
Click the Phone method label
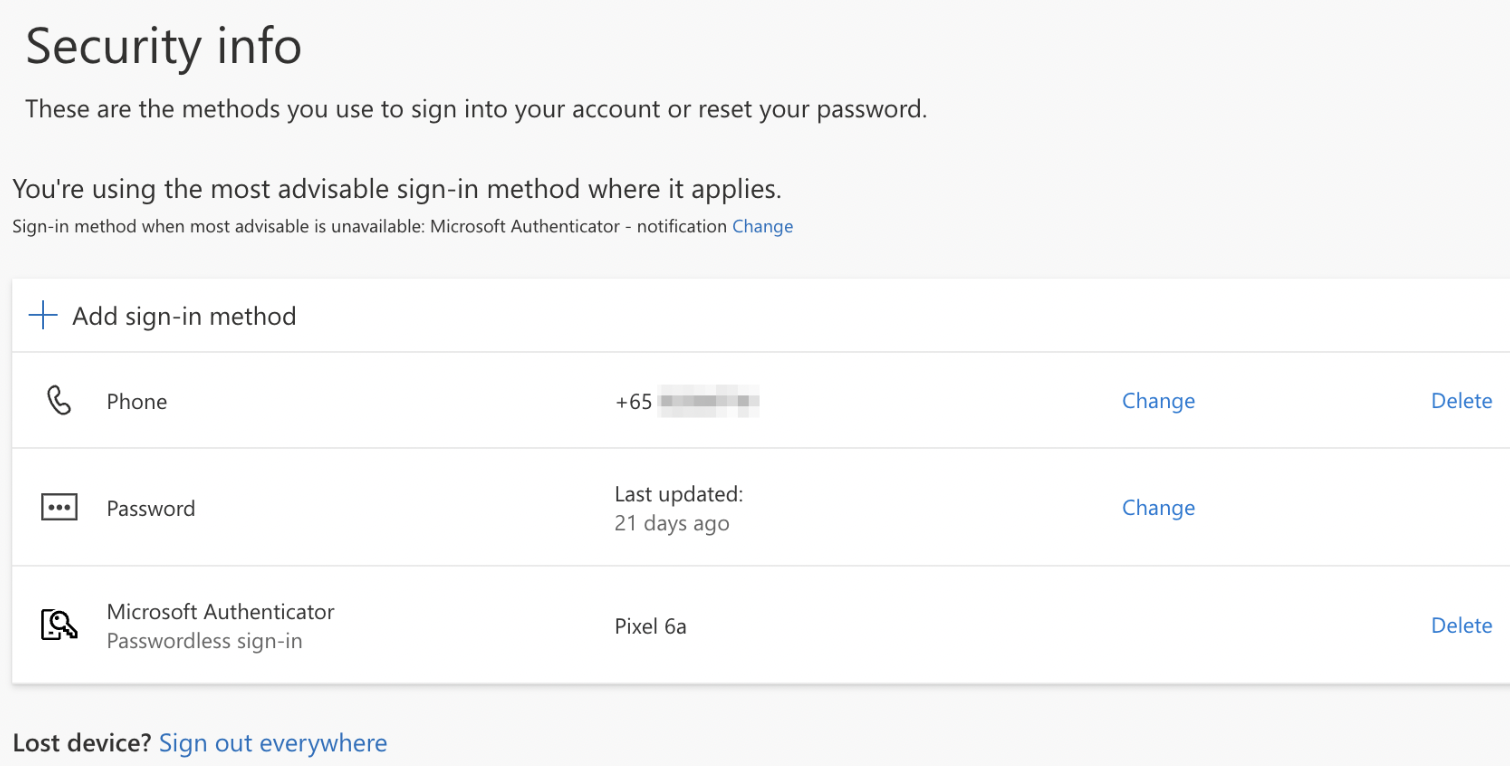click(137, 401)
